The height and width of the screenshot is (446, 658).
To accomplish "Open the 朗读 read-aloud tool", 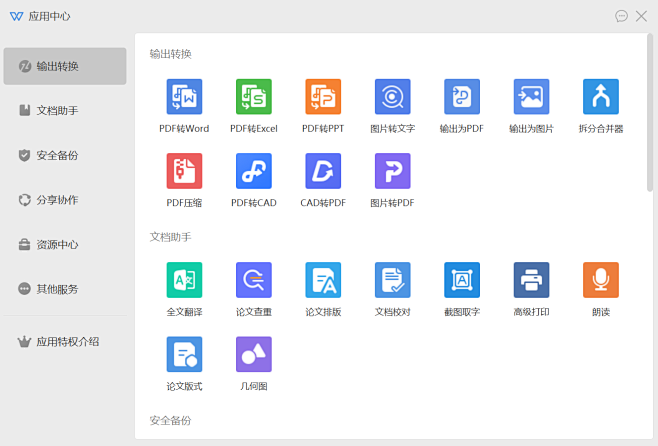I will 601,280.
